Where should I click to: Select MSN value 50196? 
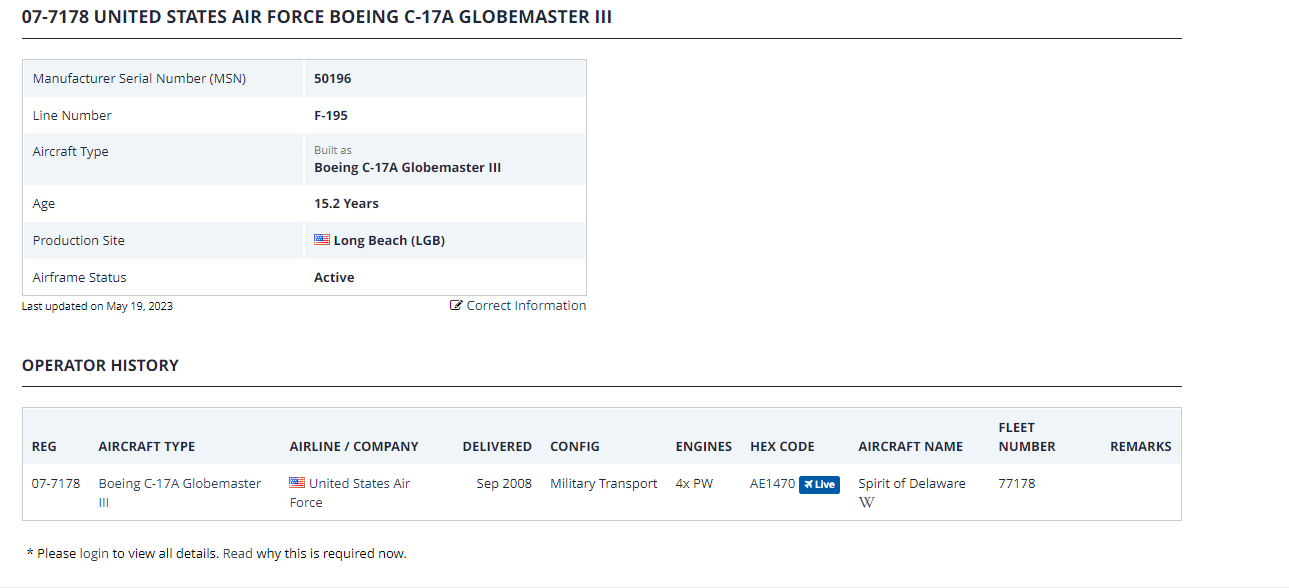(333, 79)
